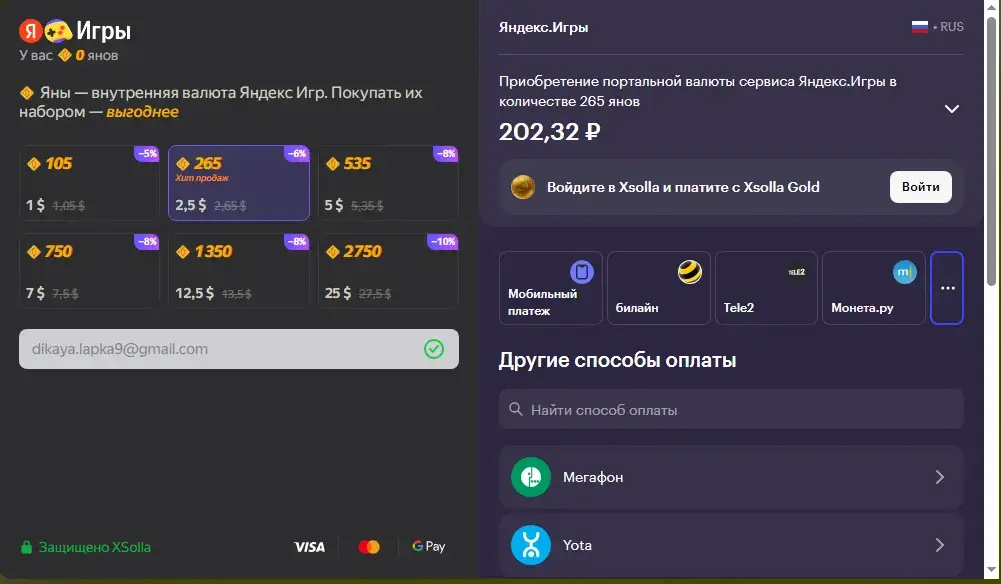Screen dimensions: 1001x584
Task: Select Мобильный платеж payment method
Action: (x=551, y=288)
